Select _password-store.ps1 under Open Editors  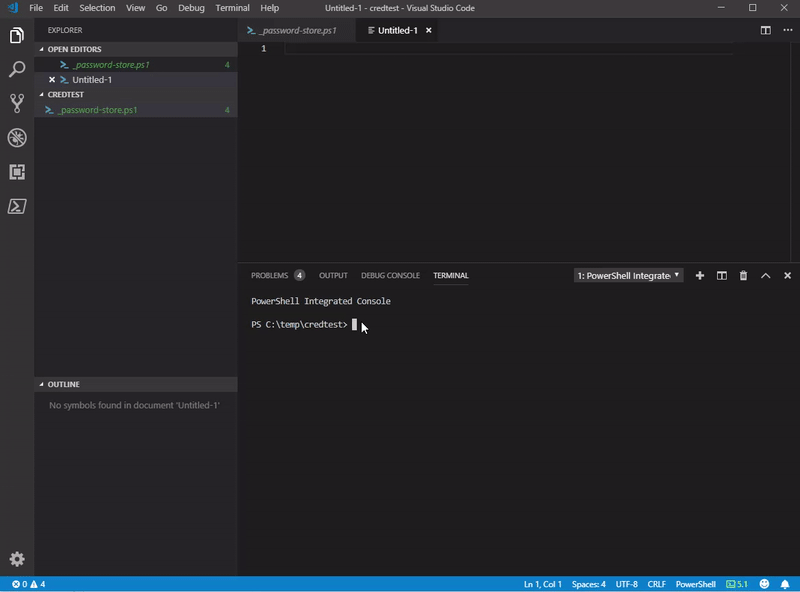pyautogui.click(x=136, y=65)
